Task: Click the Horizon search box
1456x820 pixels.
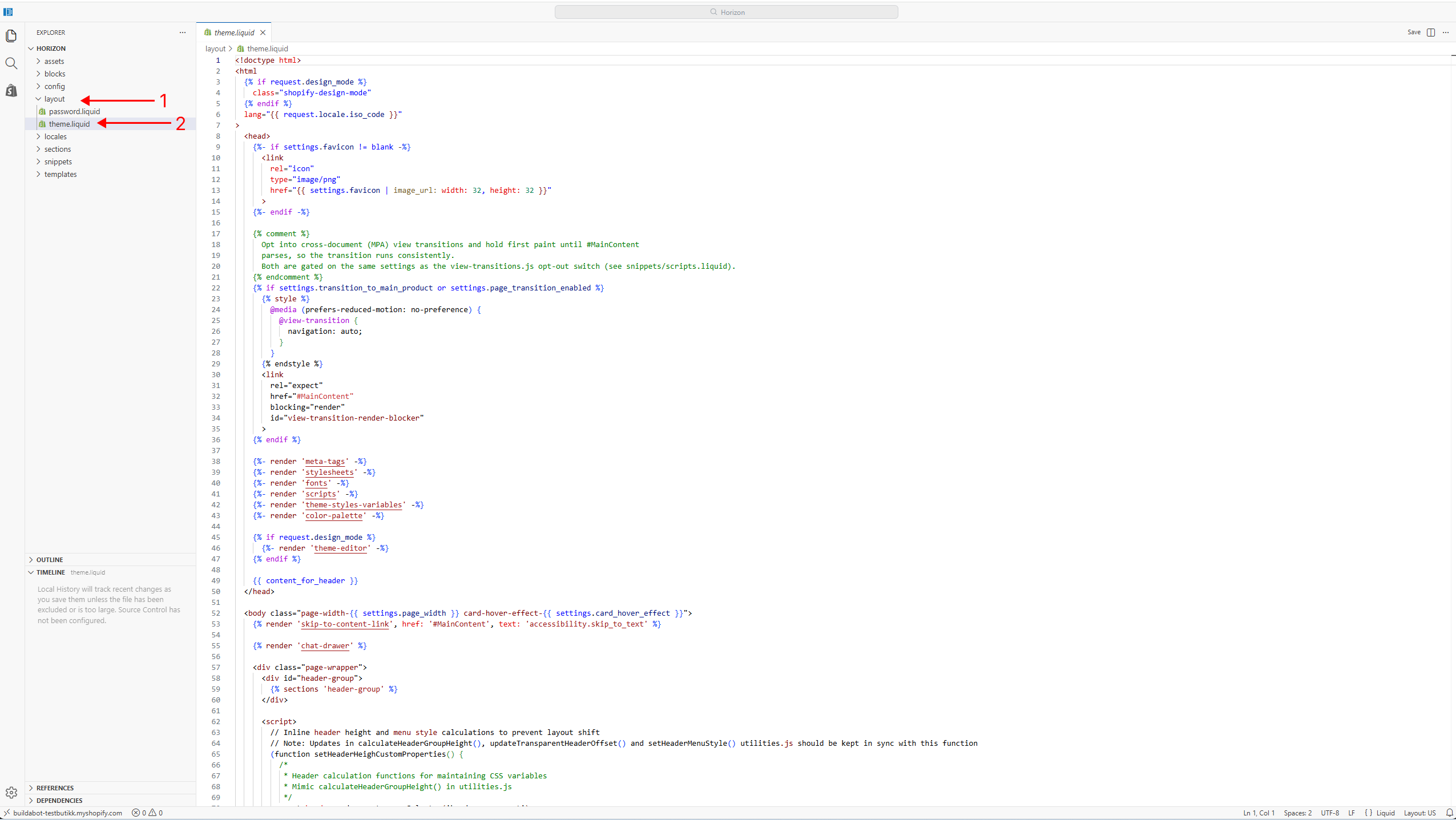Action: (x=726, y=12)
